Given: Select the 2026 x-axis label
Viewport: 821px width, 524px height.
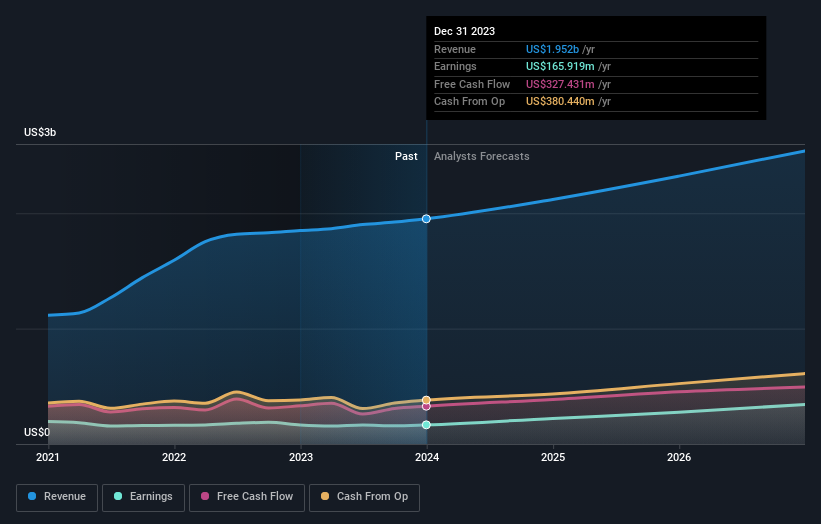Looking at the screenshot, I should [x=679, y=458].
